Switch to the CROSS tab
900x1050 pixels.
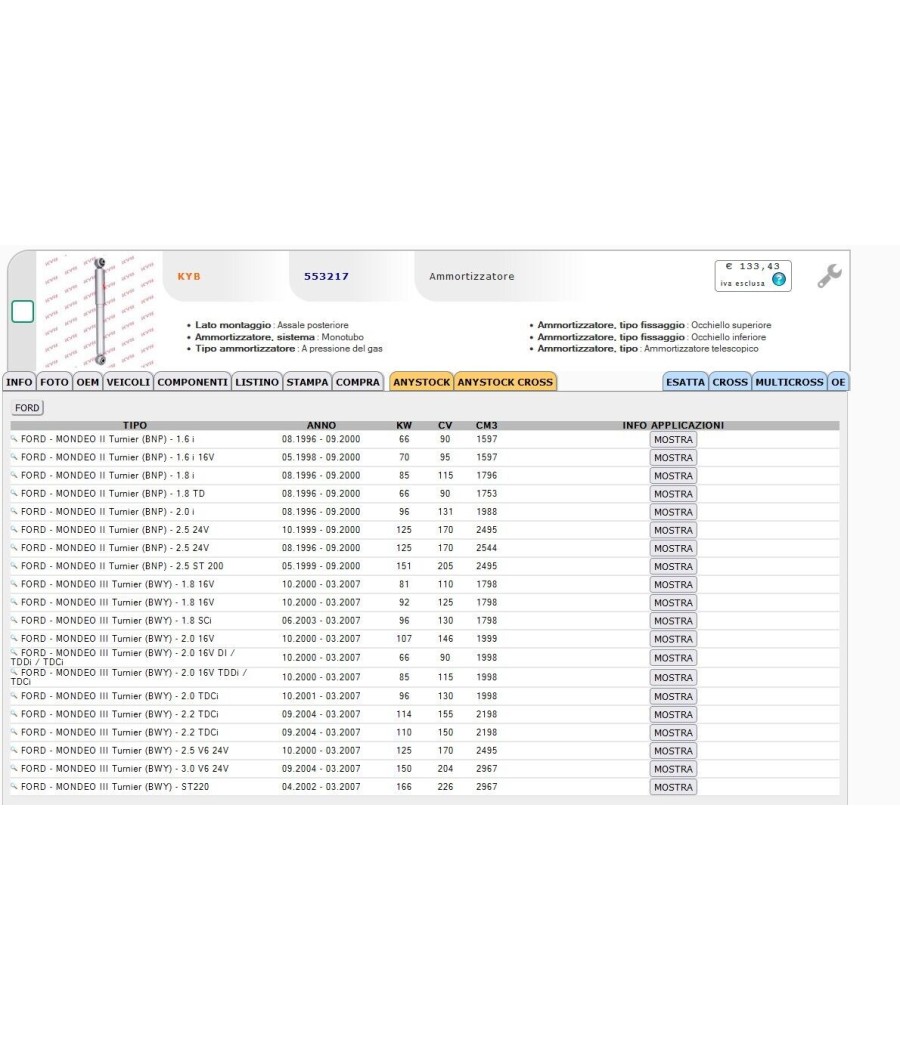pos(730,382)
